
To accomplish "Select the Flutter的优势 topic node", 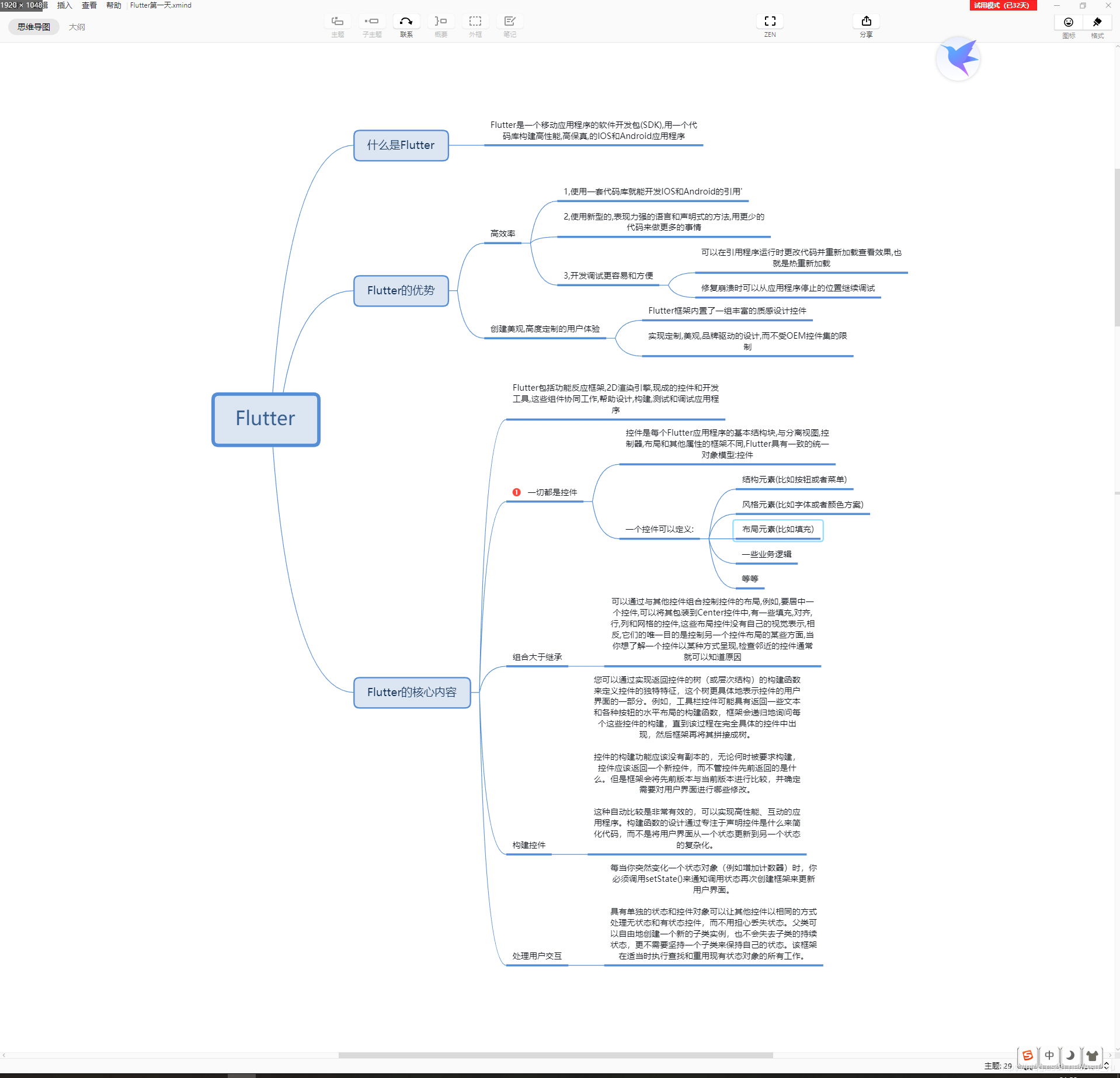I will (401, 291).
